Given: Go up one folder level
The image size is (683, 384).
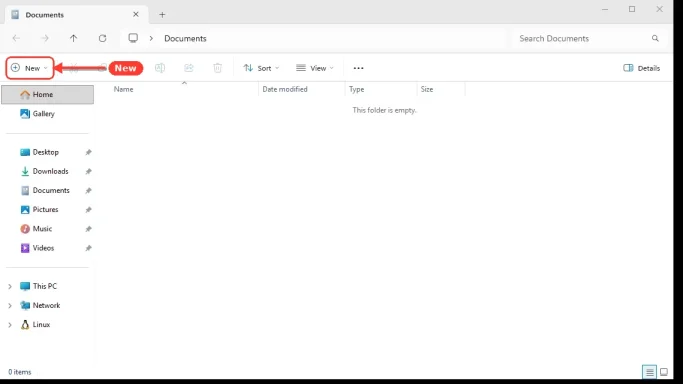Looking at the screenshot, I should click(73, 38).
